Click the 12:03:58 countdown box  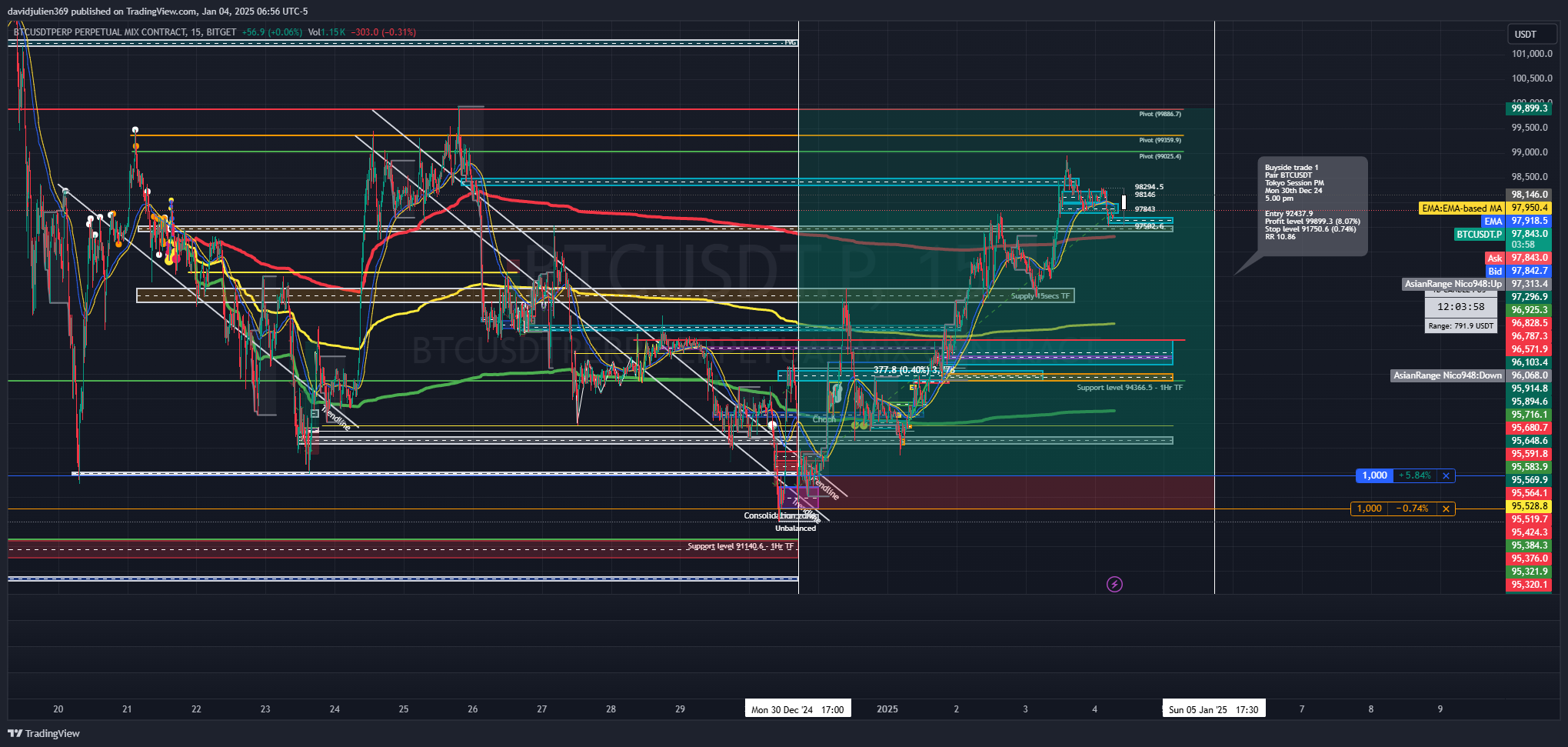(1461, 307)
